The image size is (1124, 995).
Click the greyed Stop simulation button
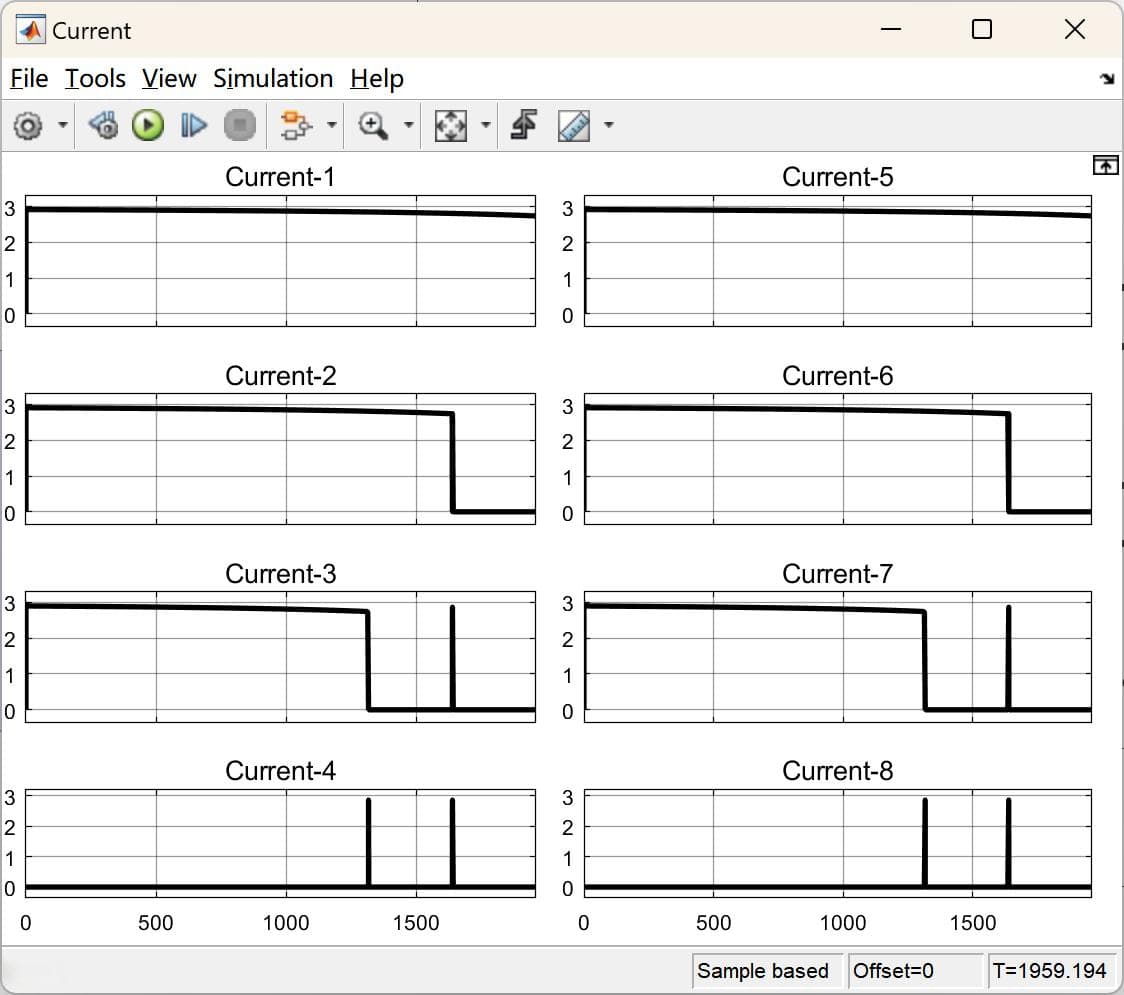click(x=239, y=125)
